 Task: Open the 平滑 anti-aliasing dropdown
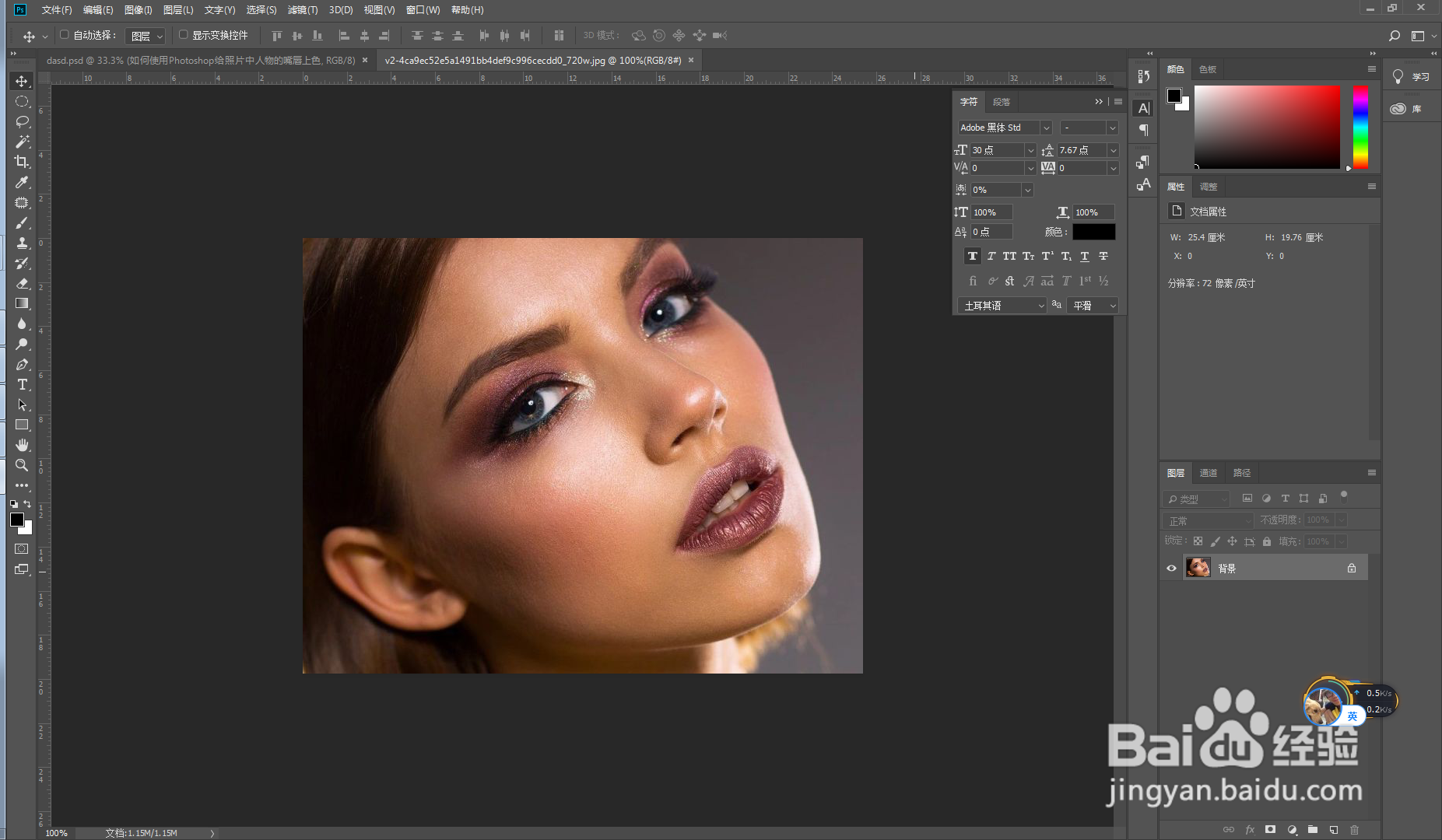point(1093,305)
